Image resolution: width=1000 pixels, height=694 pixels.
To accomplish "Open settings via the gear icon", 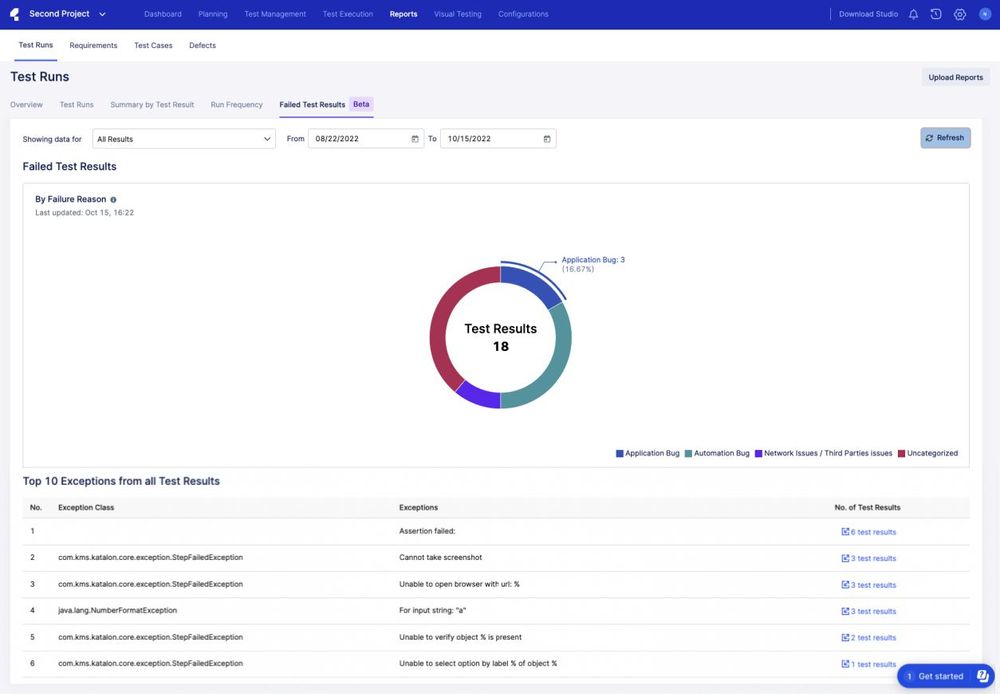I will (957, 13).
